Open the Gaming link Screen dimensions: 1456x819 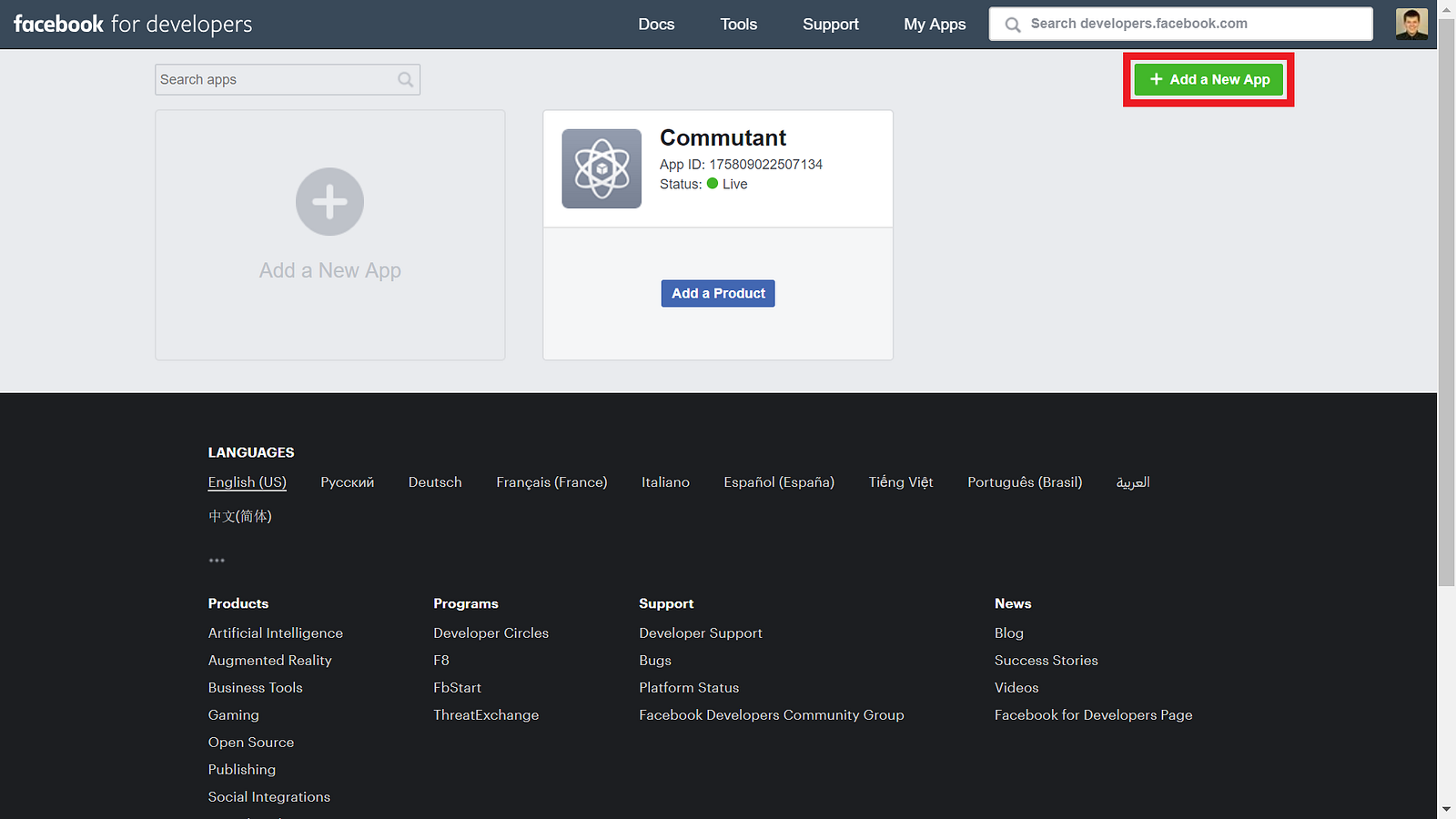233,715
